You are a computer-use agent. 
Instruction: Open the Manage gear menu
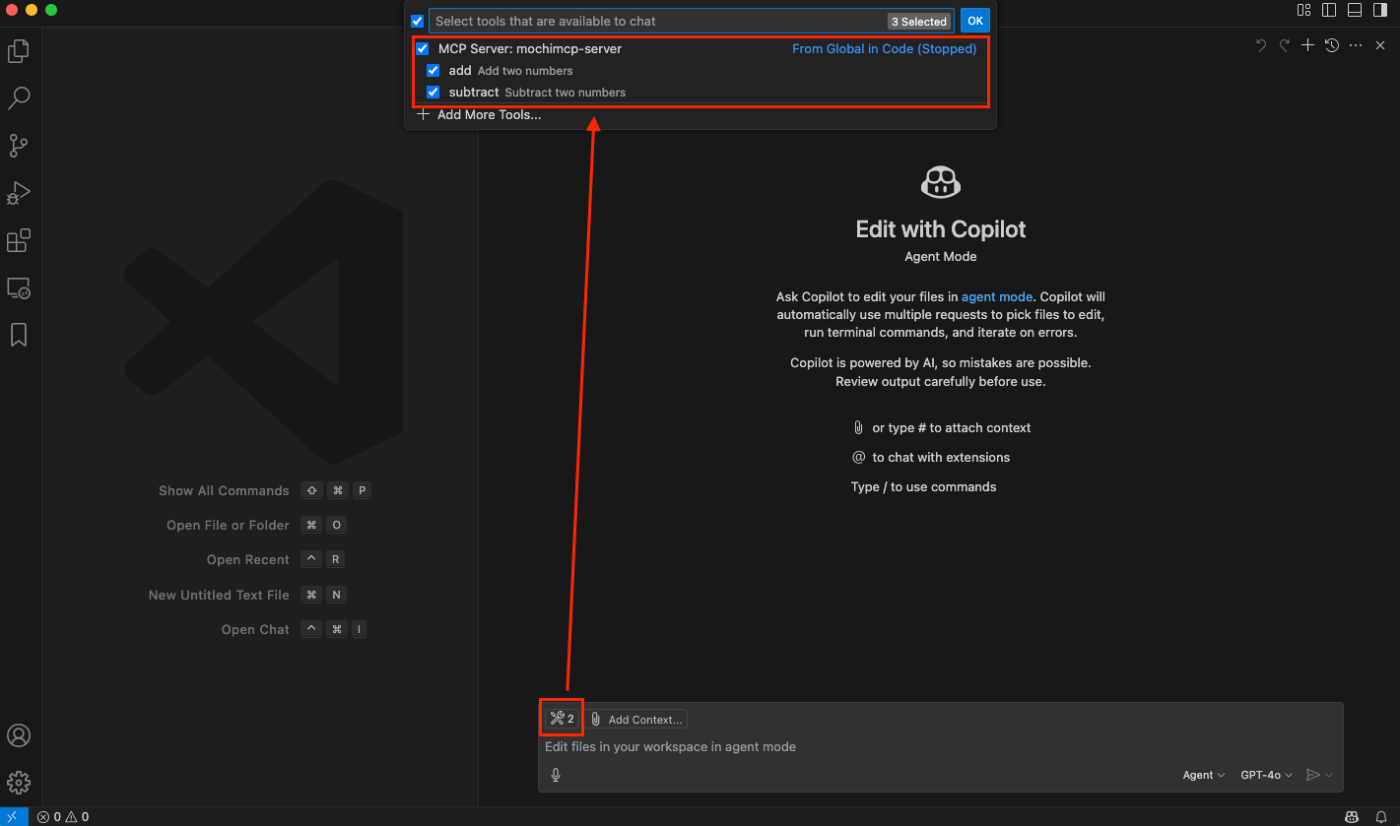[18, 782]
